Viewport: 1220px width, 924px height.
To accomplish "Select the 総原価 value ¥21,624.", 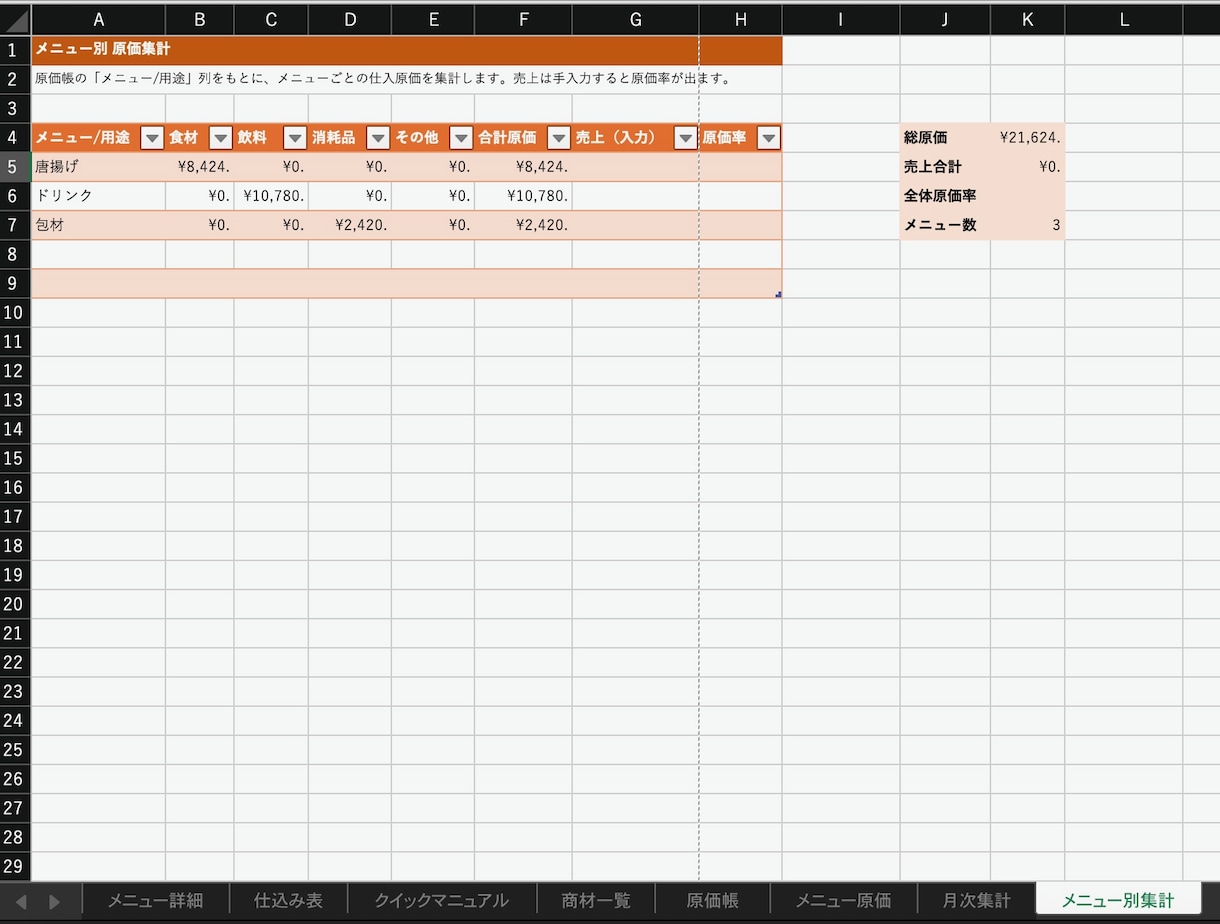I will pos(1028,138).
